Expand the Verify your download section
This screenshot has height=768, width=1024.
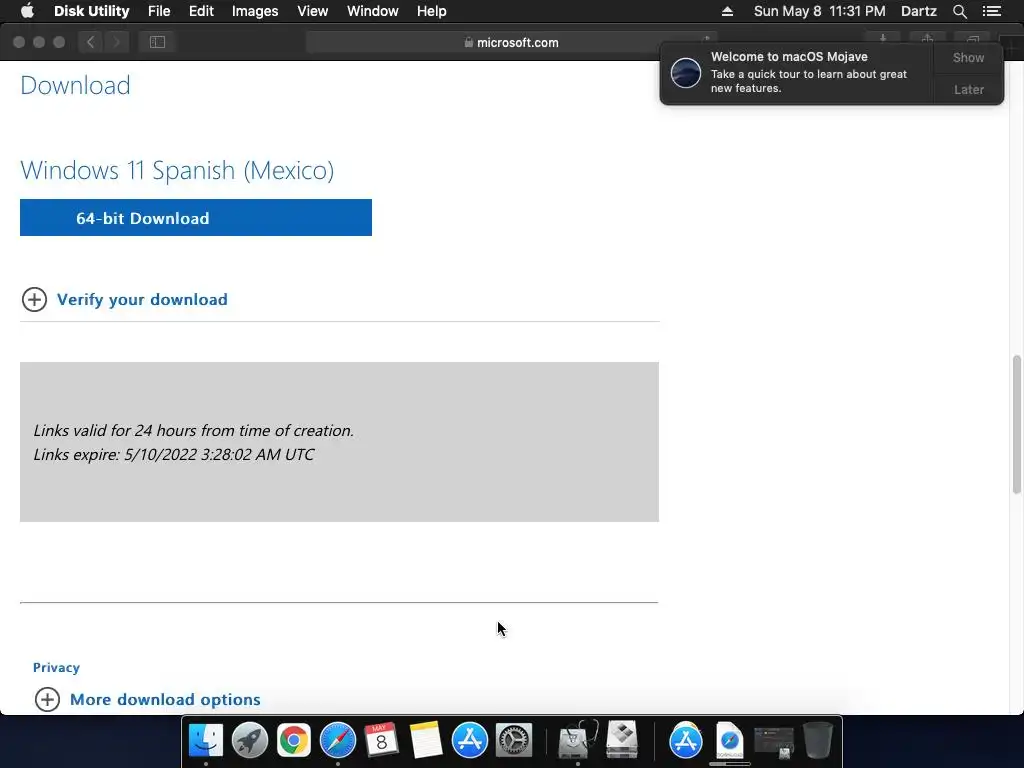tap(35, 300)
